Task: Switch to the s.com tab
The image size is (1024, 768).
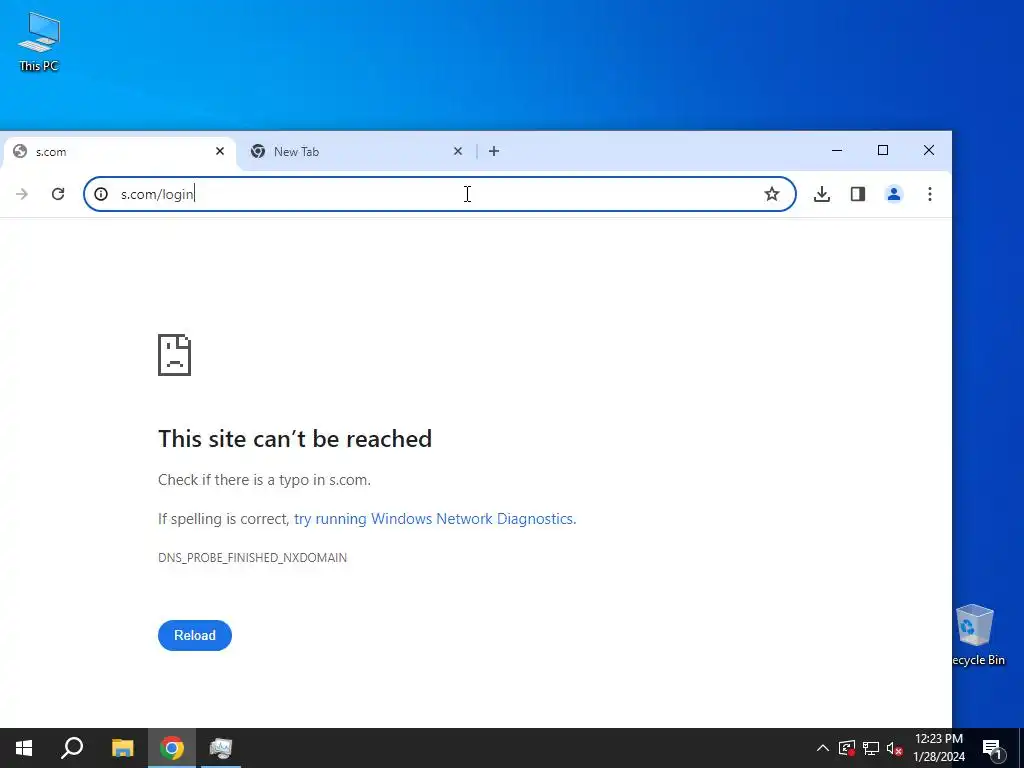Action: pyautogui.click(x=119, y=152)
